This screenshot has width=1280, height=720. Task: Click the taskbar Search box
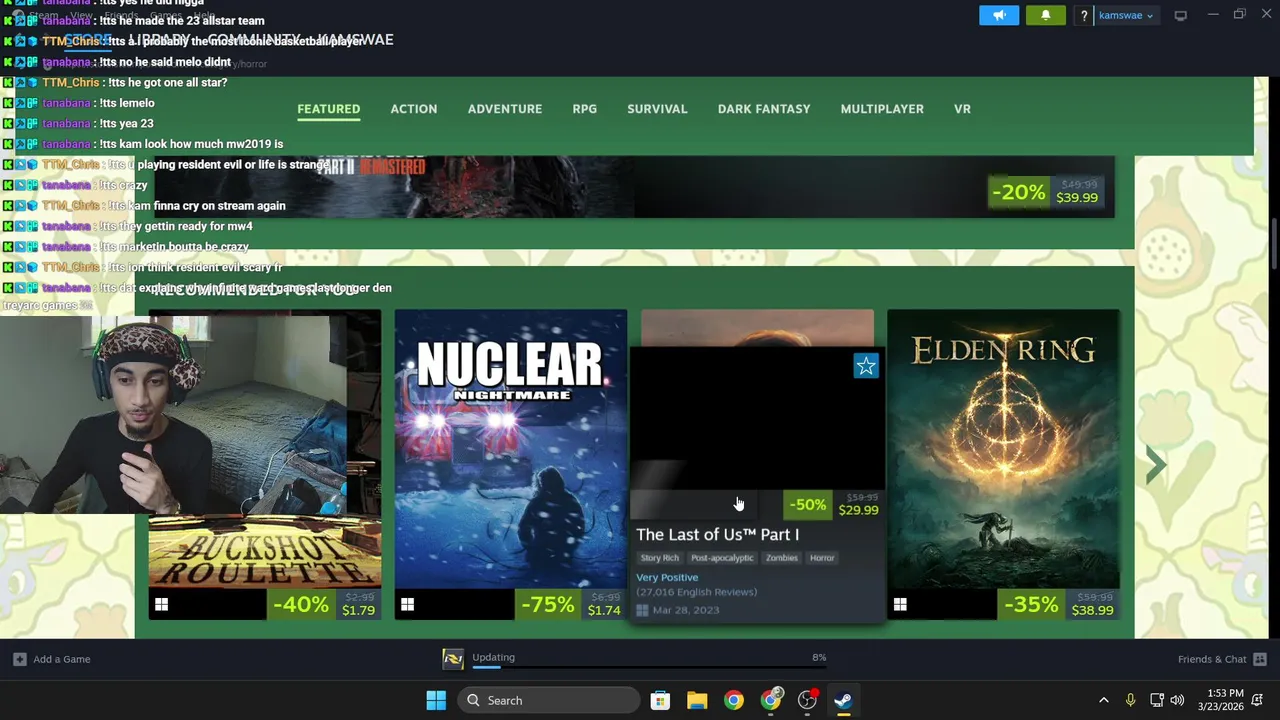(549, 700)
